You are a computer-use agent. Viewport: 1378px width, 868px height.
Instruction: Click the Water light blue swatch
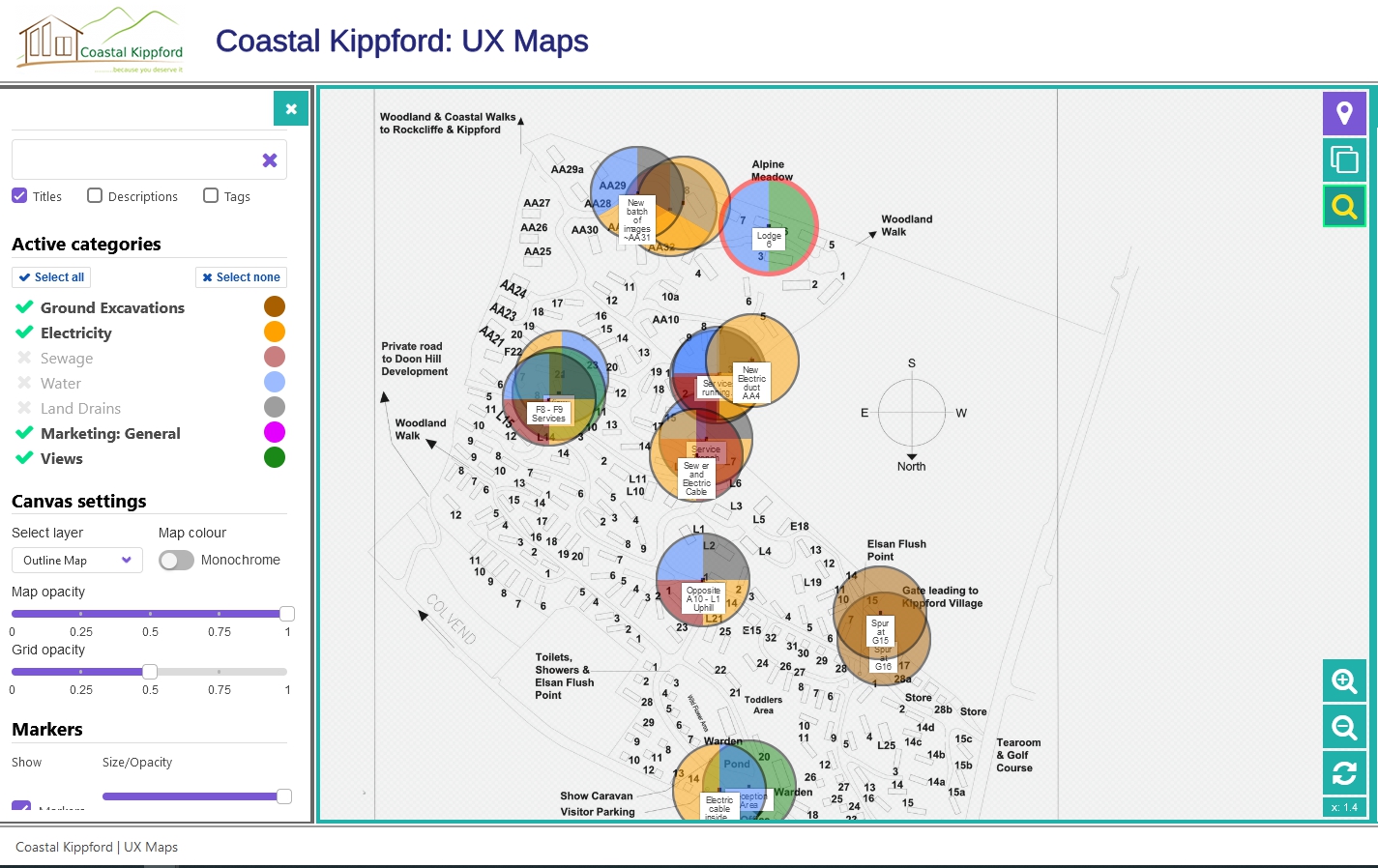click(275, 382)
